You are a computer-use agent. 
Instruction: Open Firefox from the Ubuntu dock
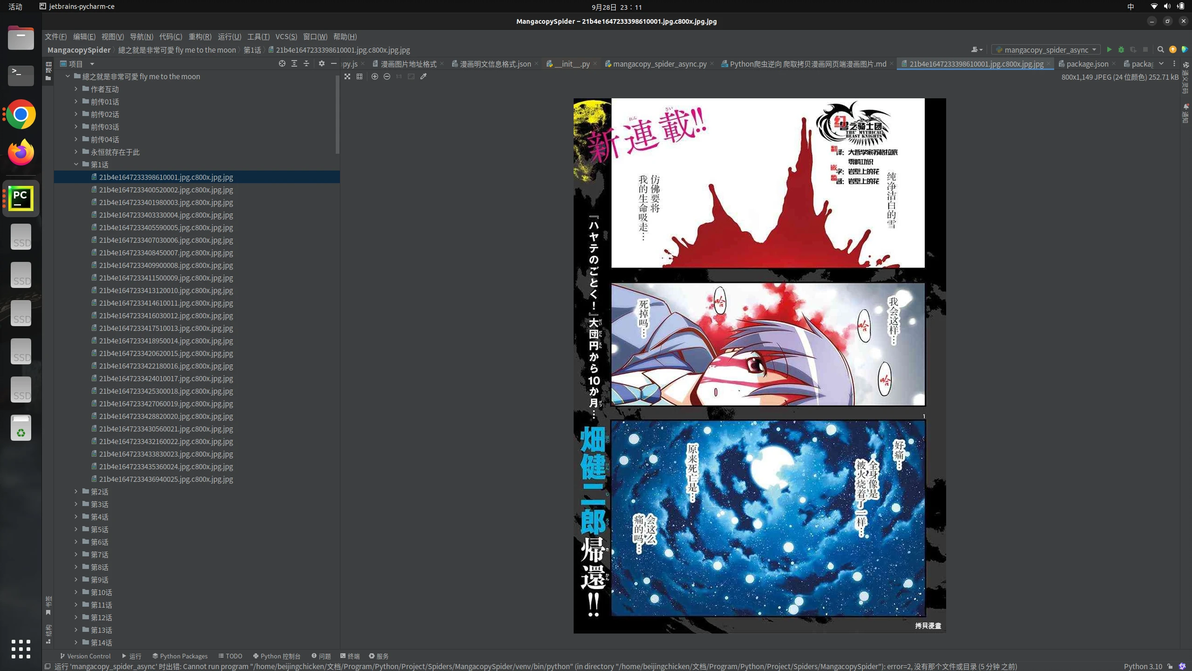tap(21, 153)
